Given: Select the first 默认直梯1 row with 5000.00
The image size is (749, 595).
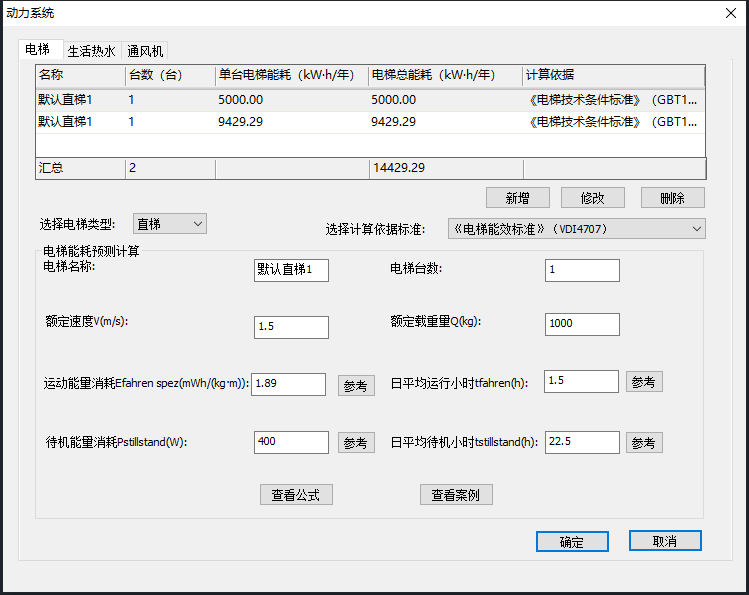Looking at the screenshot, I should [x=370, y=100].
